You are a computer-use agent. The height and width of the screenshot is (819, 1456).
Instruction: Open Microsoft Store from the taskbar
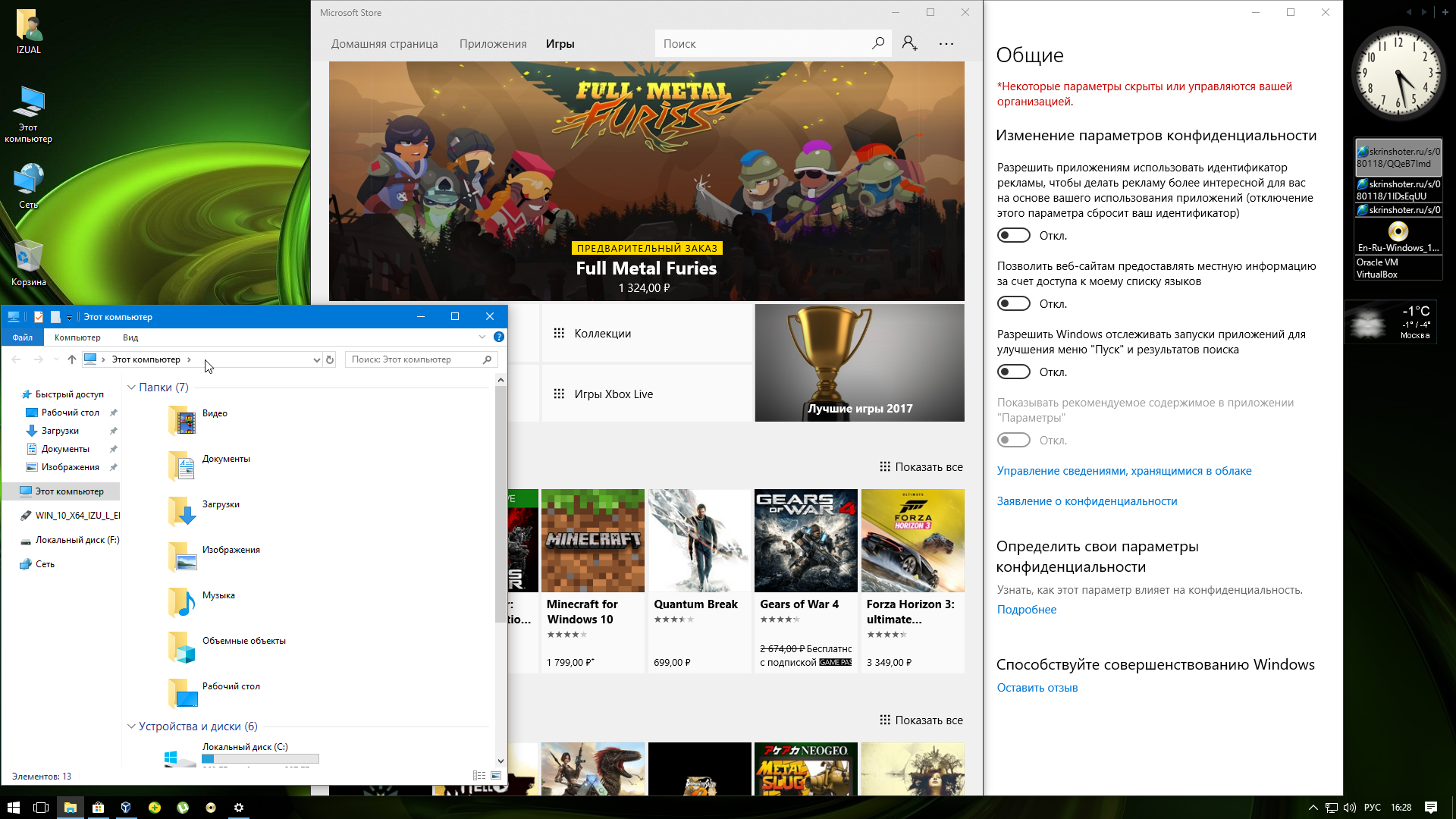98,808
